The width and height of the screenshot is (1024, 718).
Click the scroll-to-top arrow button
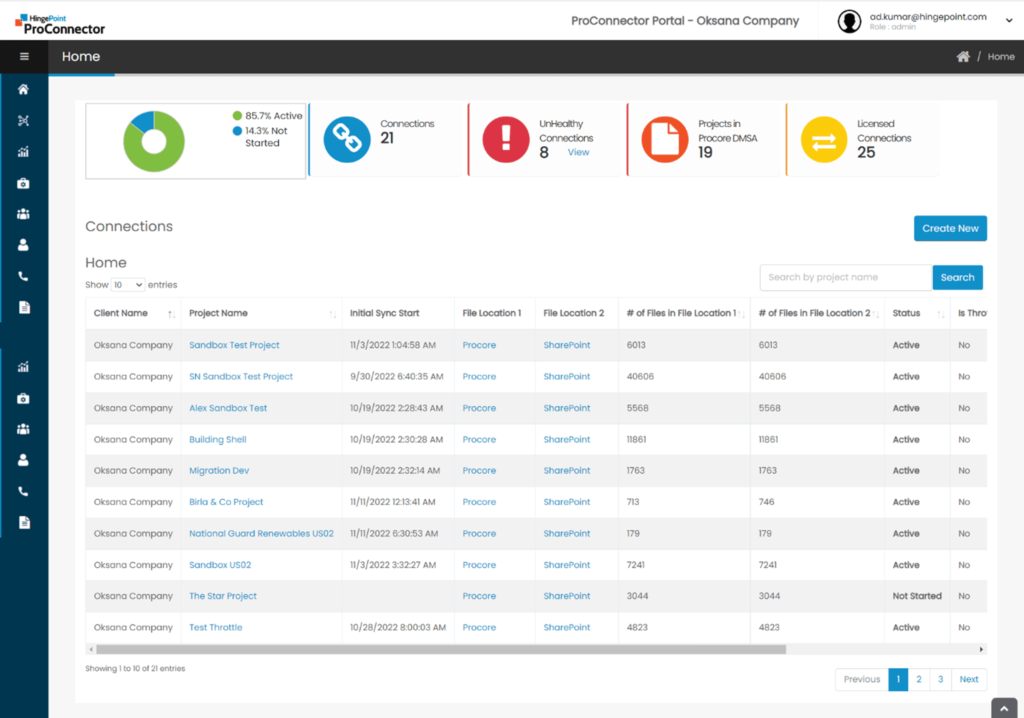point(1004,708)
